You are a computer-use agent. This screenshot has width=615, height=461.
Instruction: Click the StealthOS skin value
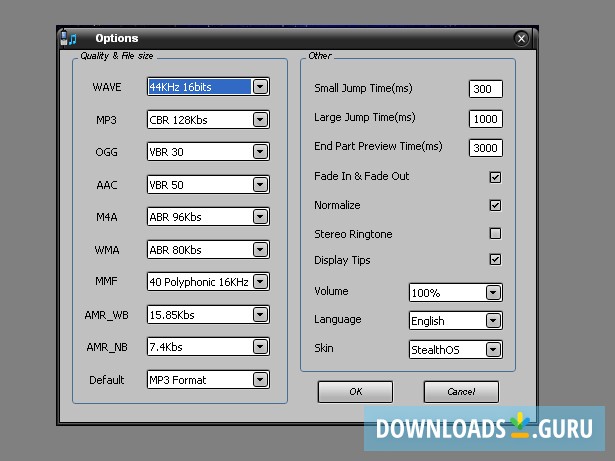tap(435, 350)
